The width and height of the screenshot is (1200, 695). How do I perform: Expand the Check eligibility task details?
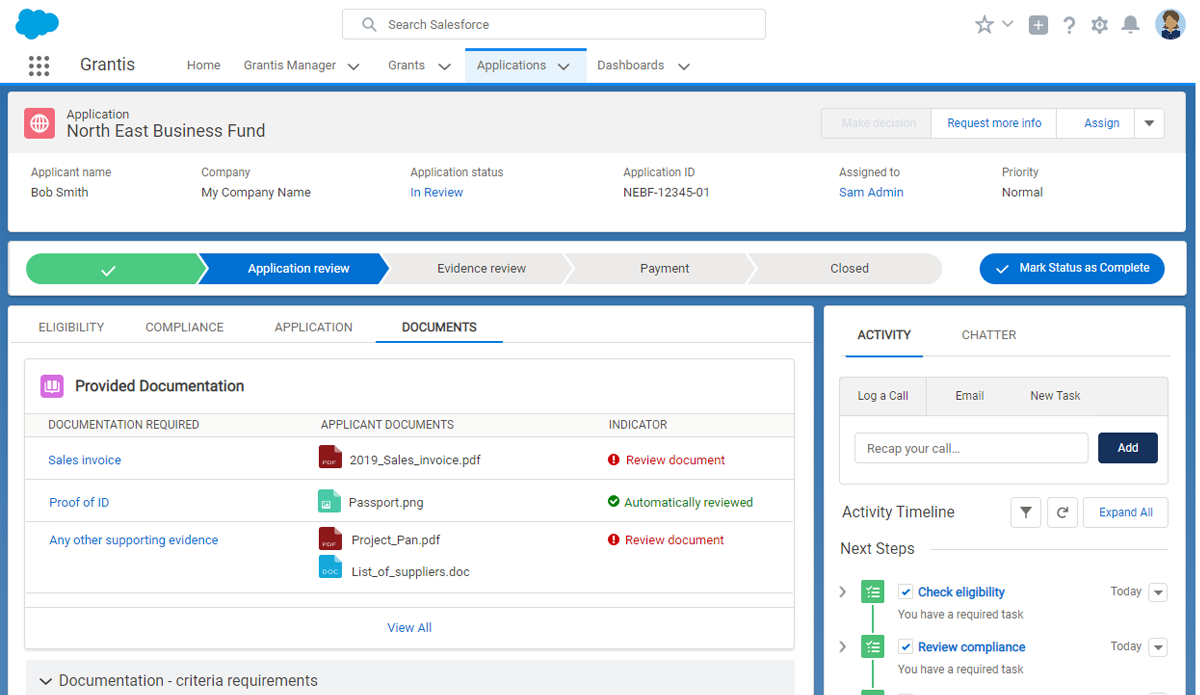843,592
